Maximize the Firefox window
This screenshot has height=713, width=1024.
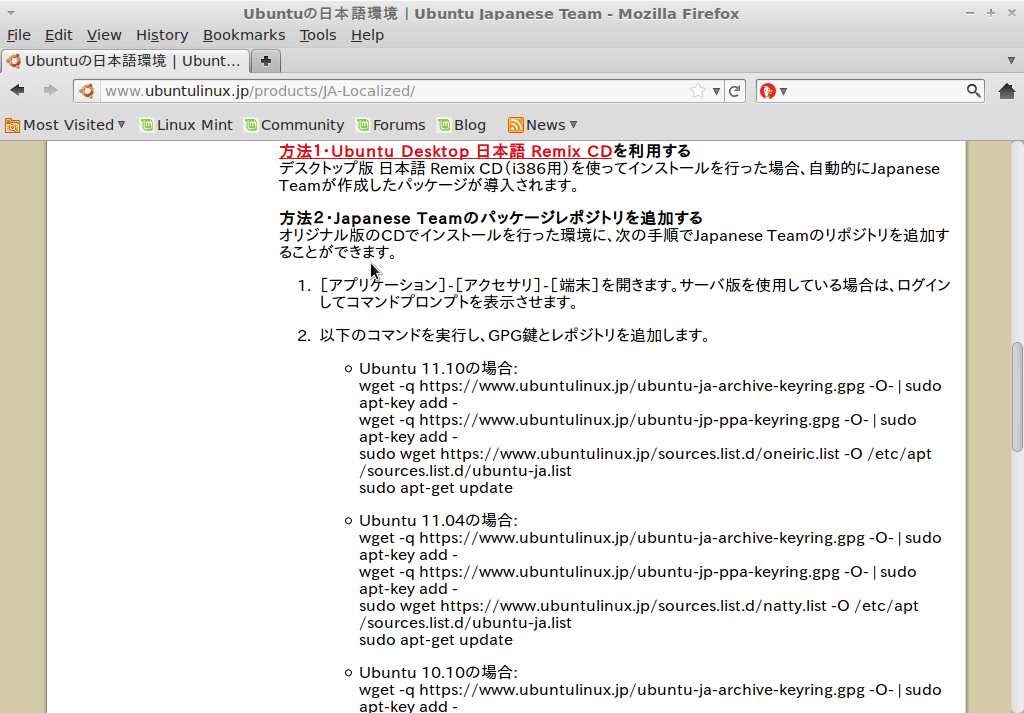[991, 13]
